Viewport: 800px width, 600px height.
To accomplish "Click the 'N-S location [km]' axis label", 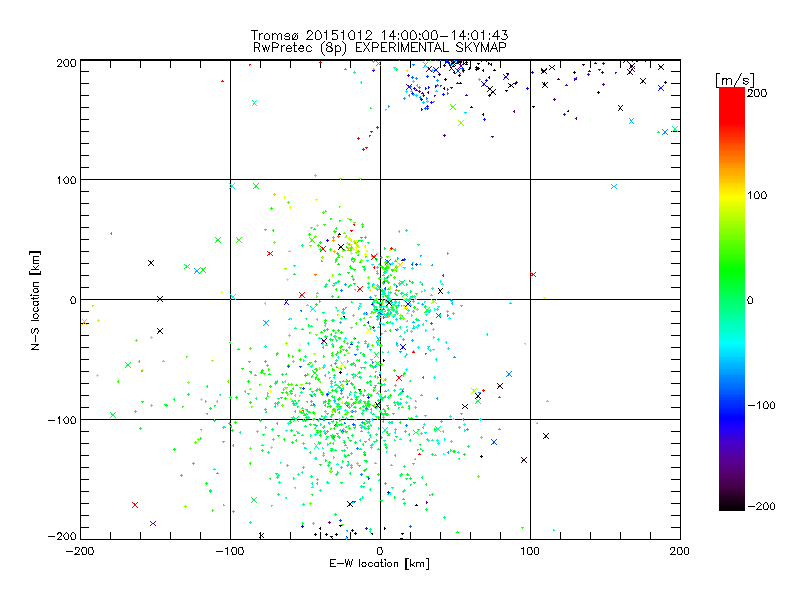I will click(x=35, y=300).
